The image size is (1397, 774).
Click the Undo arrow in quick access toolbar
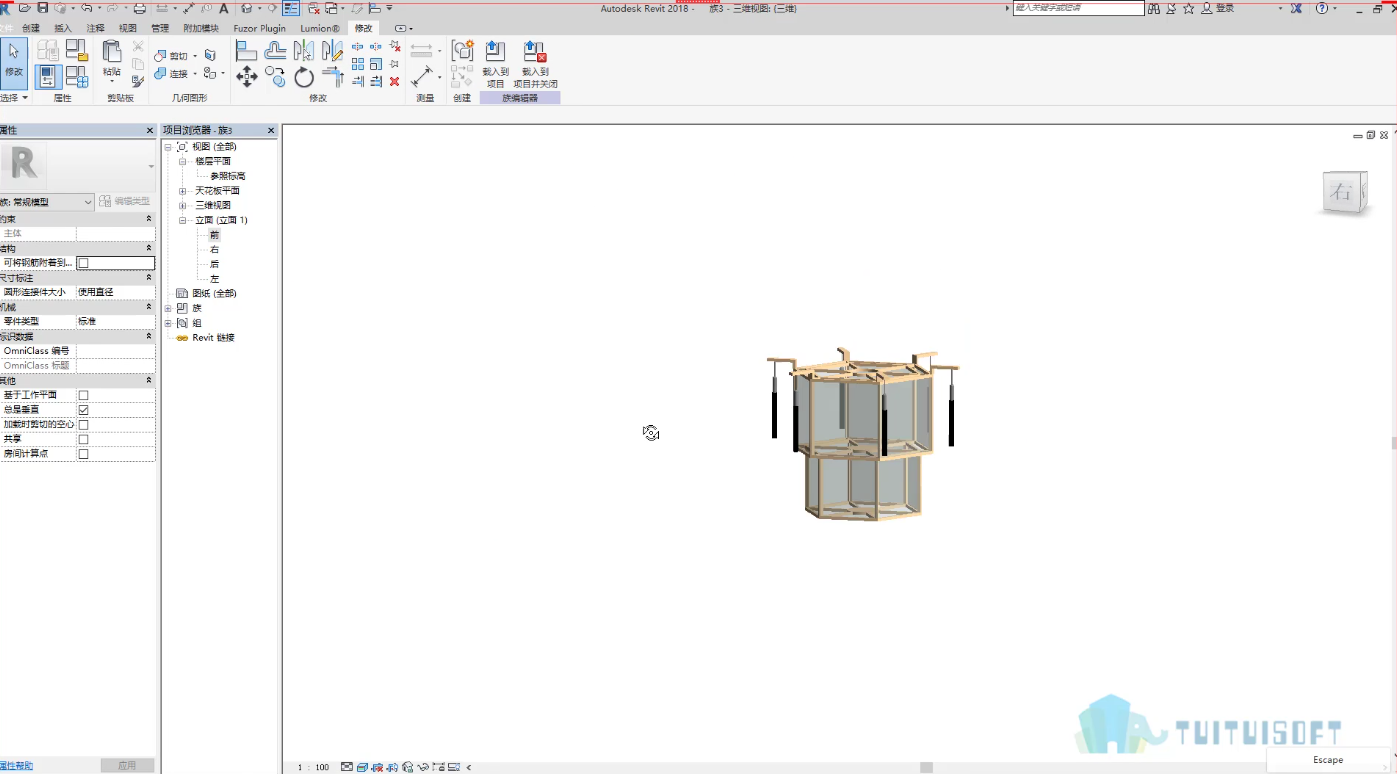(86, 8)
